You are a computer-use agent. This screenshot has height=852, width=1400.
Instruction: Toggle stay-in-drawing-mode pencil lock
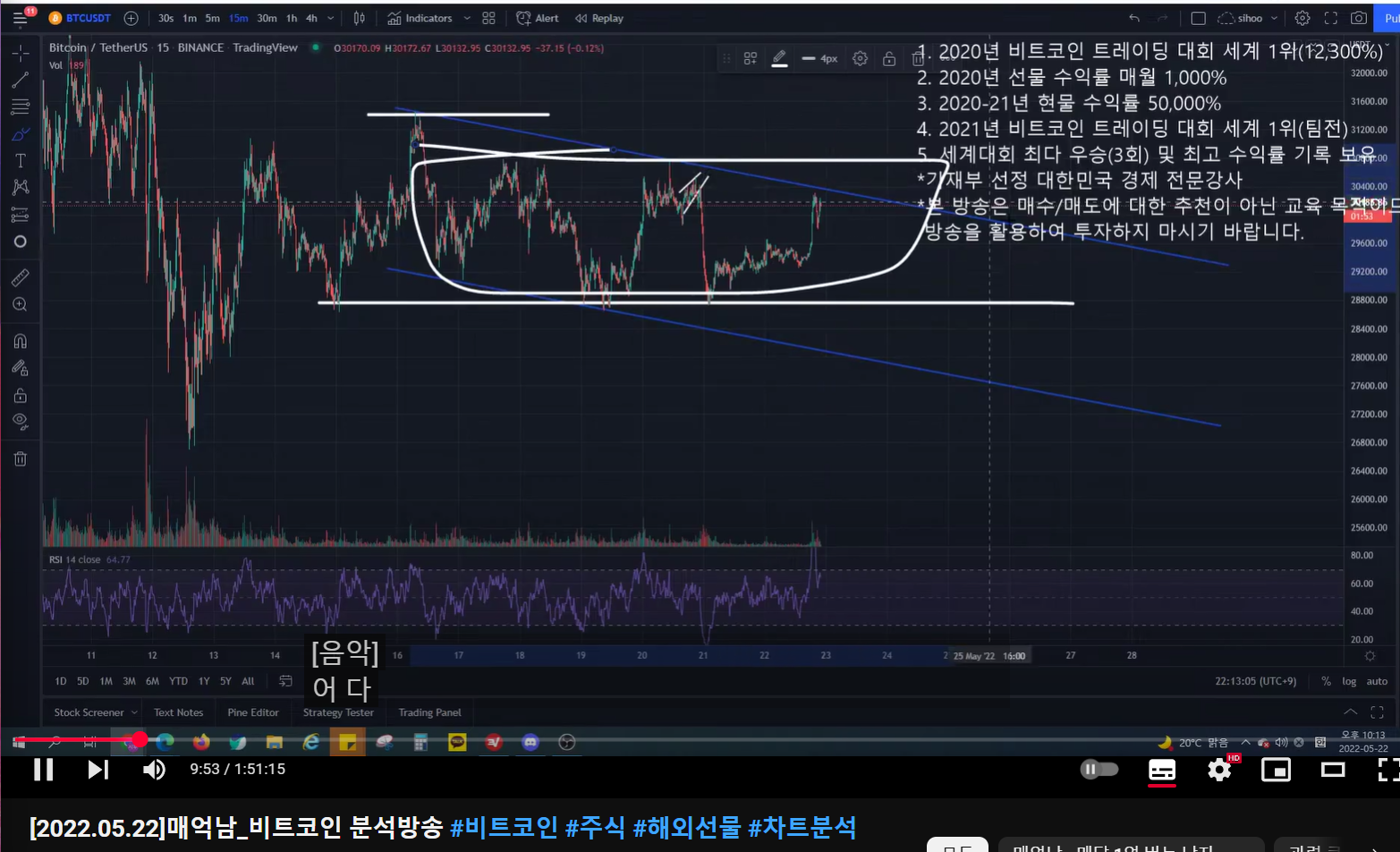[20, 368]
